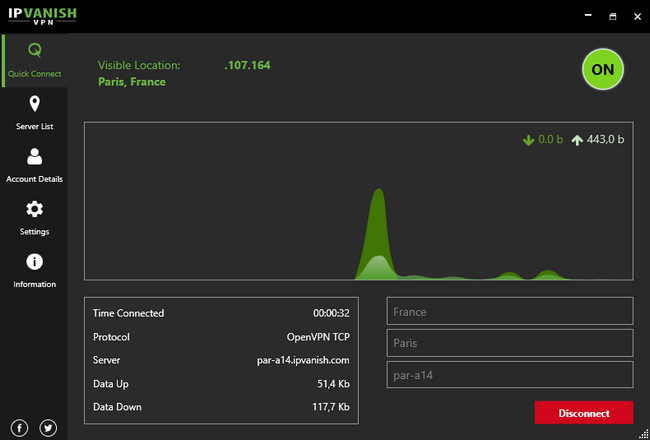Click the OpenVPN TCP protocol value

point(318,337)
